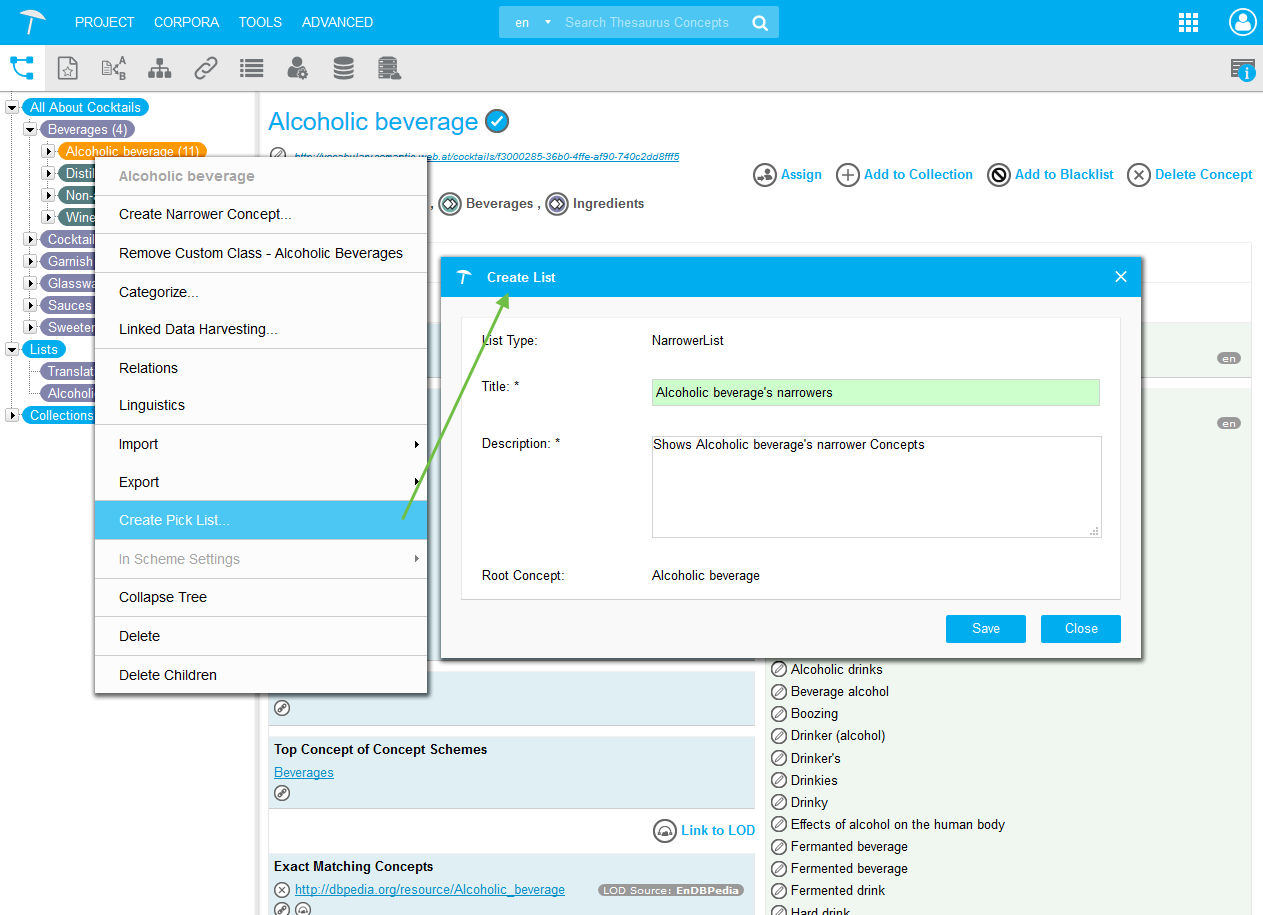This screenshot has height=915, width=1263.
Task: Choose Create Narrower Concept from context menu
Action: tap(205, 214)
